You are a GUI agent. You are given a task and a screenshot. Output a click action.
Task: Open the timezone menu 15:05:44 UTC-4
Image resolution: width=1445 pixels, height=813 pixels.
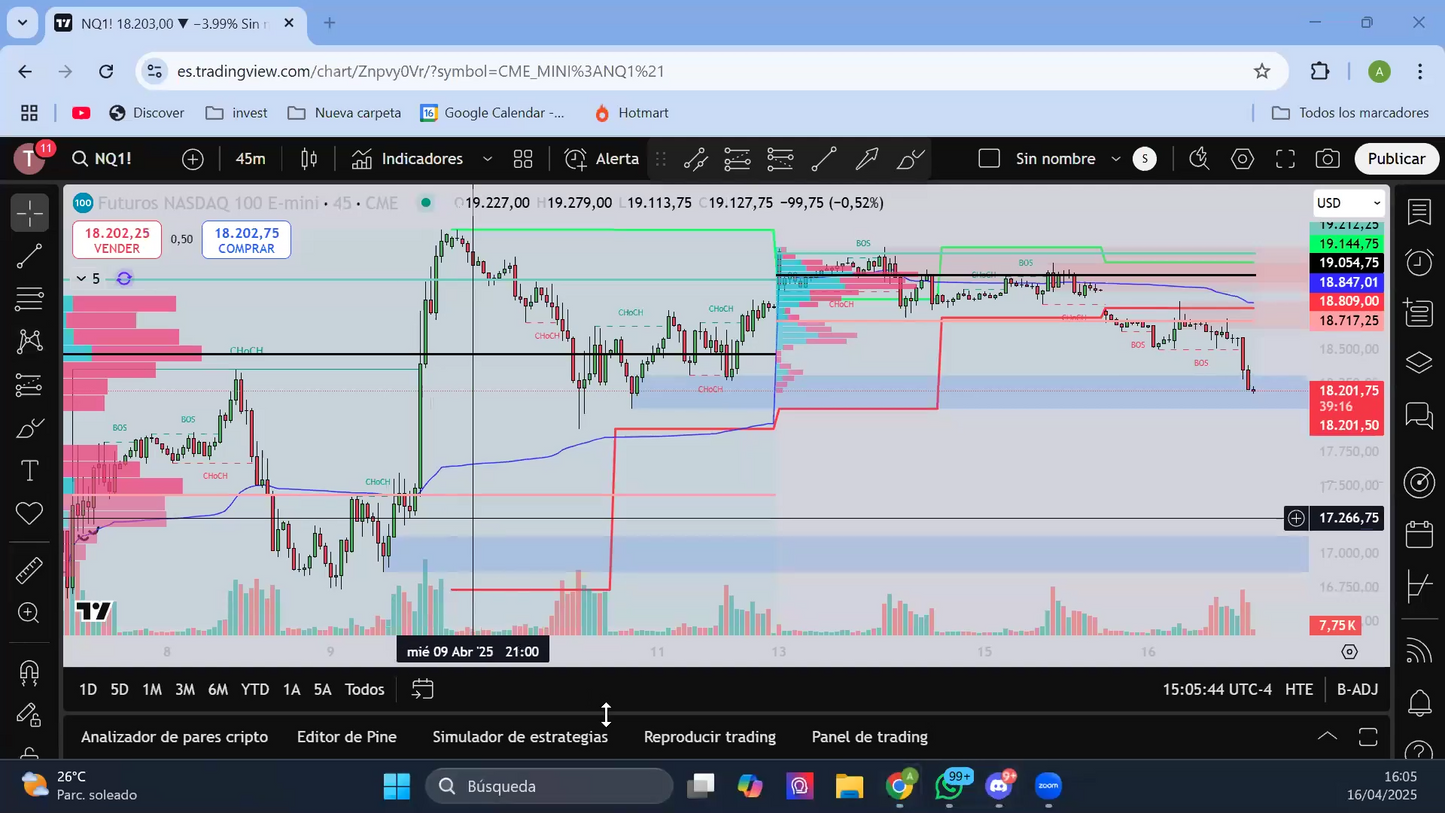point(1217,689)
